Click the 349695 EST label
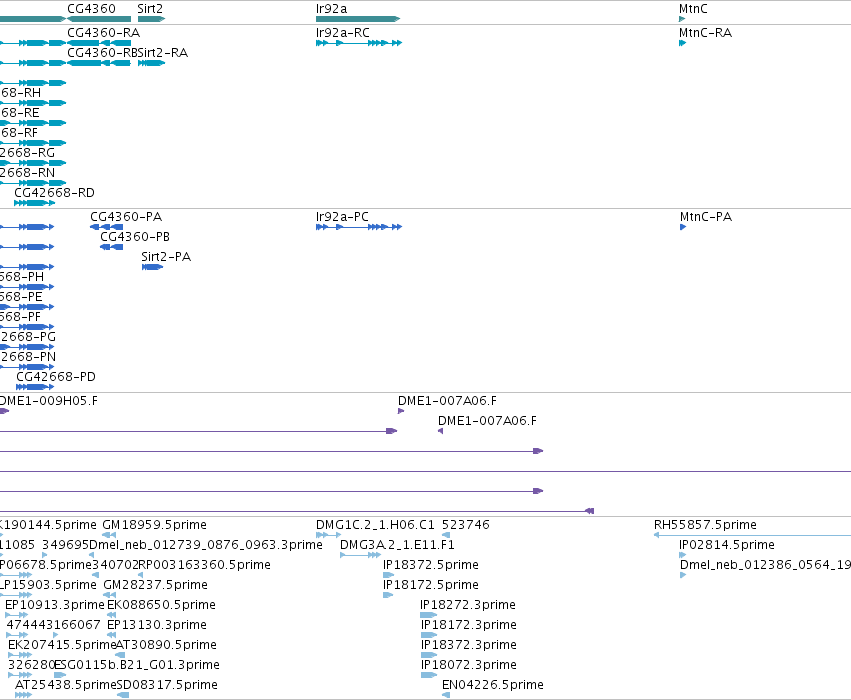 [65, 545]
